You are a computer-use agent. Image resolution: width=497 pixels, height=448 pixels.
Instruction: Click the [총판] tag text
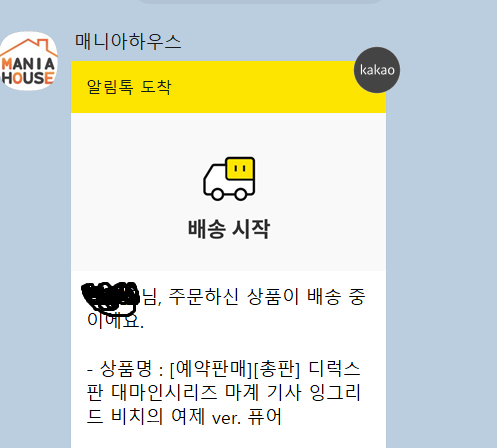pyautogui.click(x=277, y=369)
